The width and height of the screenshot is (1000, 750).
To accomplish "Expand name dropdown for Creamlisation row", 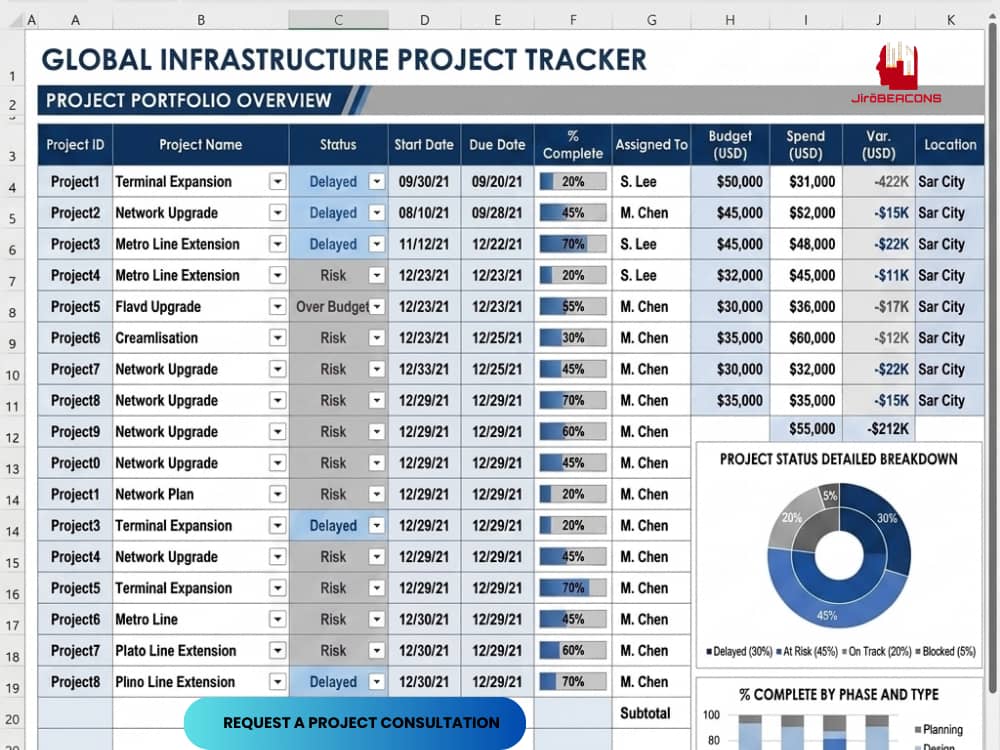I will coord(277,338).
